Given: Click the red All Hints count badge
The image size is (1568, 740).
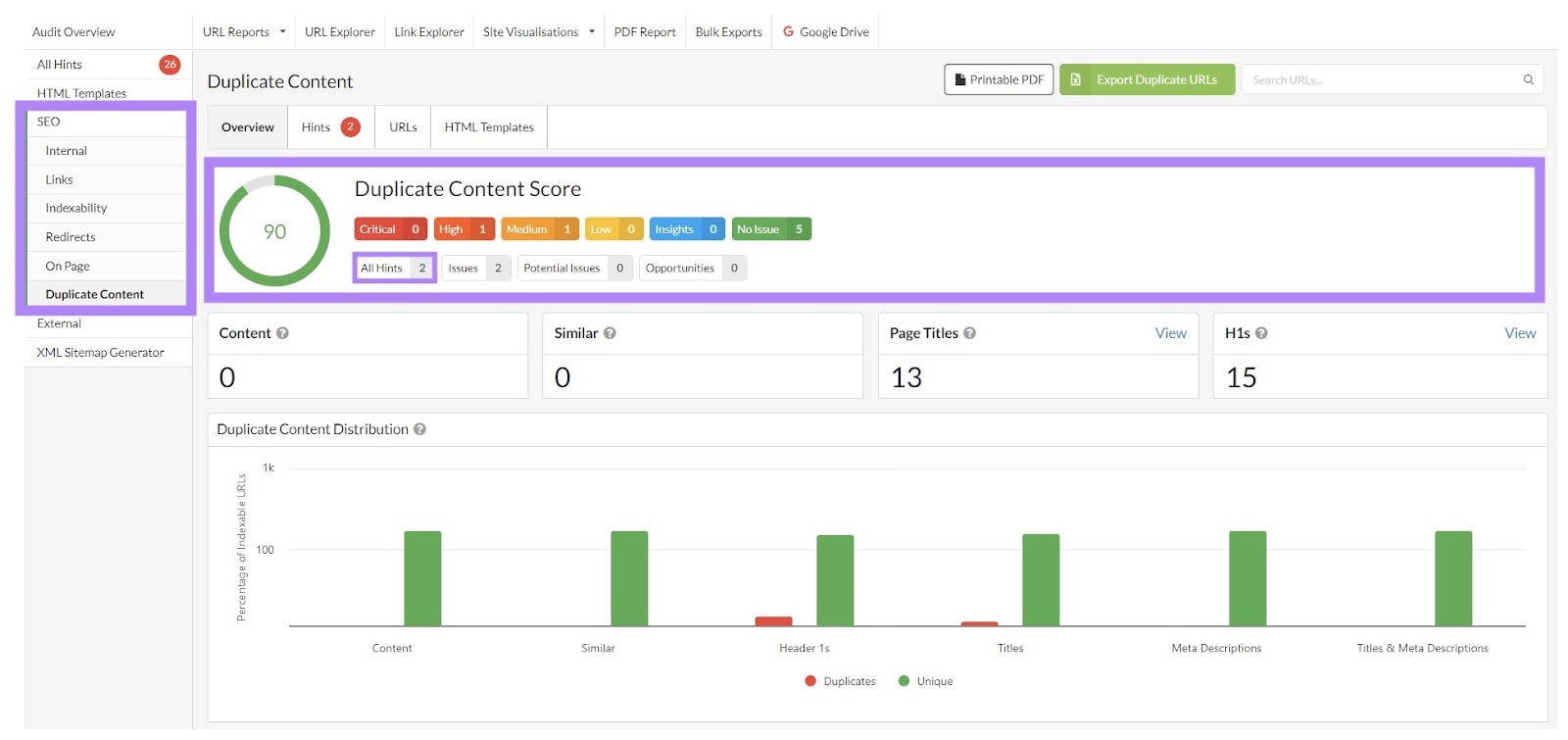Looking at the screenshot, I should coord(170,65).
